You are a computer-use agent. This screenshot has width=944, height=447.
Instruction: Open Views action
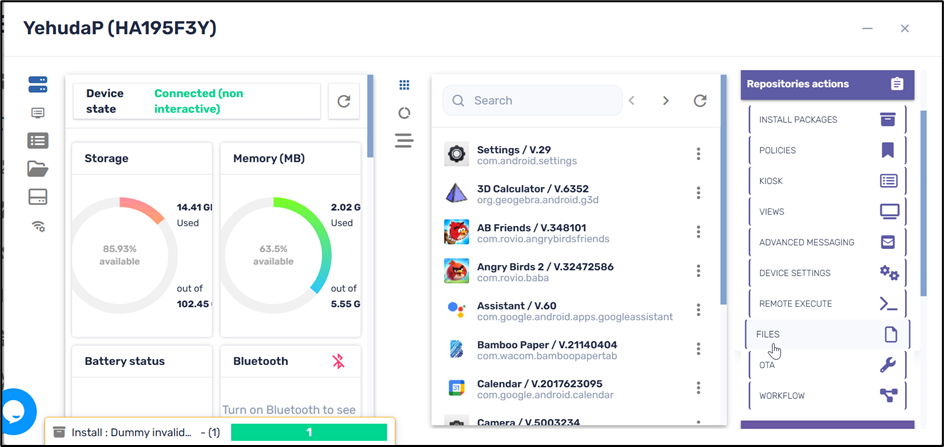tap(828, 211)
